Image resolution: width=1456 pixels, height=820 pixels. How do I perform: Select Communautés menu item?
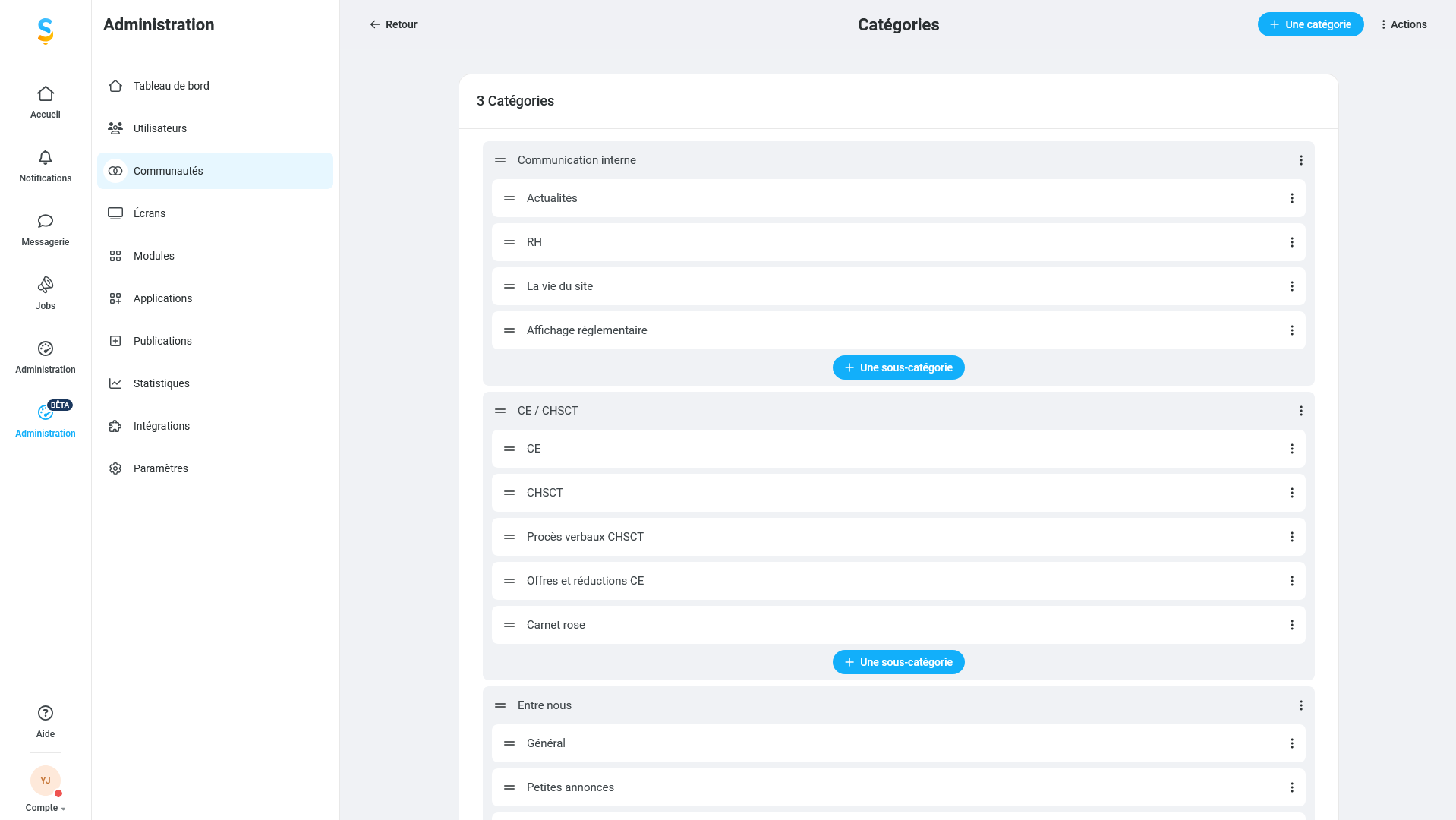[215, 171]
